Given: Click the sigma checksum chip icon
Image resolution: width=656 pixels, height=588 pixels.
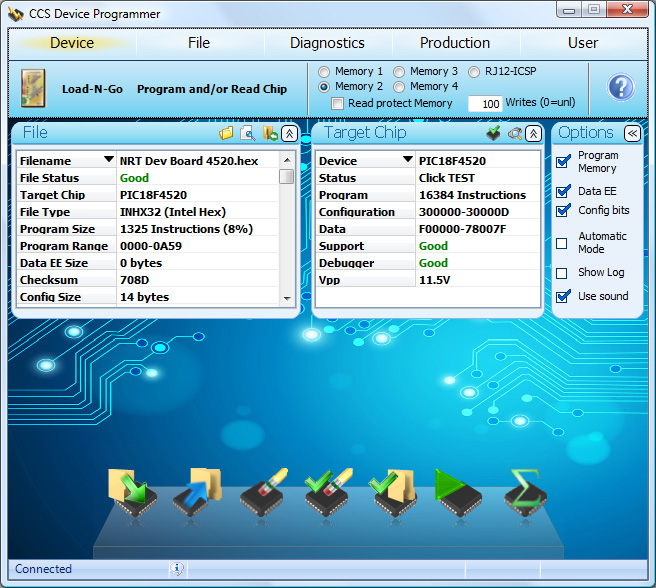Looking at the screenshot, I should (x=526, y=493).
